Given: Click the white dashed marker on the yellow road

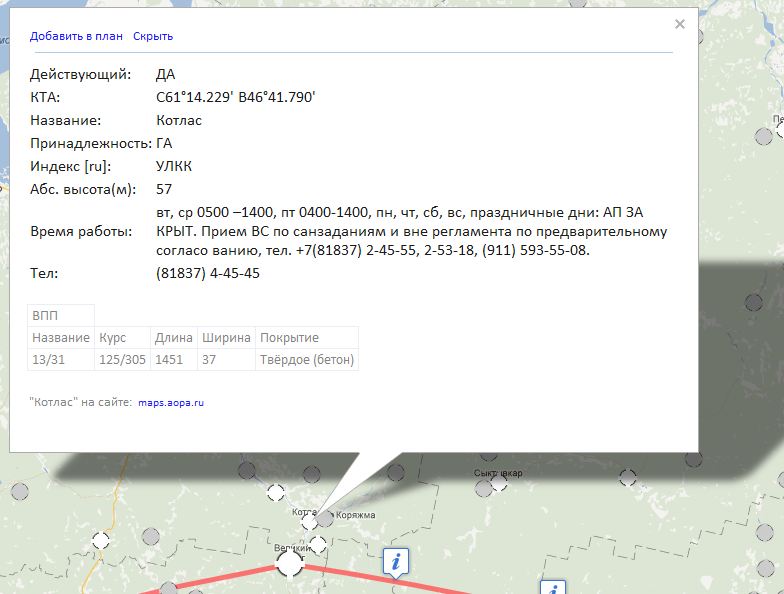Looking at the screenshot, I should tap(100, 540).
